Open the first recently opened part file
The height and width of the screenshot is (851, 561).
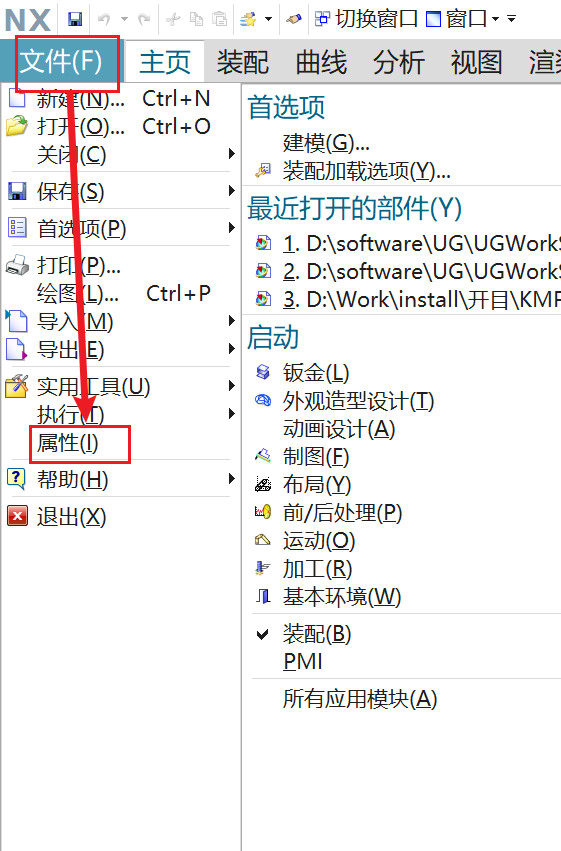(x=407, y=244)
